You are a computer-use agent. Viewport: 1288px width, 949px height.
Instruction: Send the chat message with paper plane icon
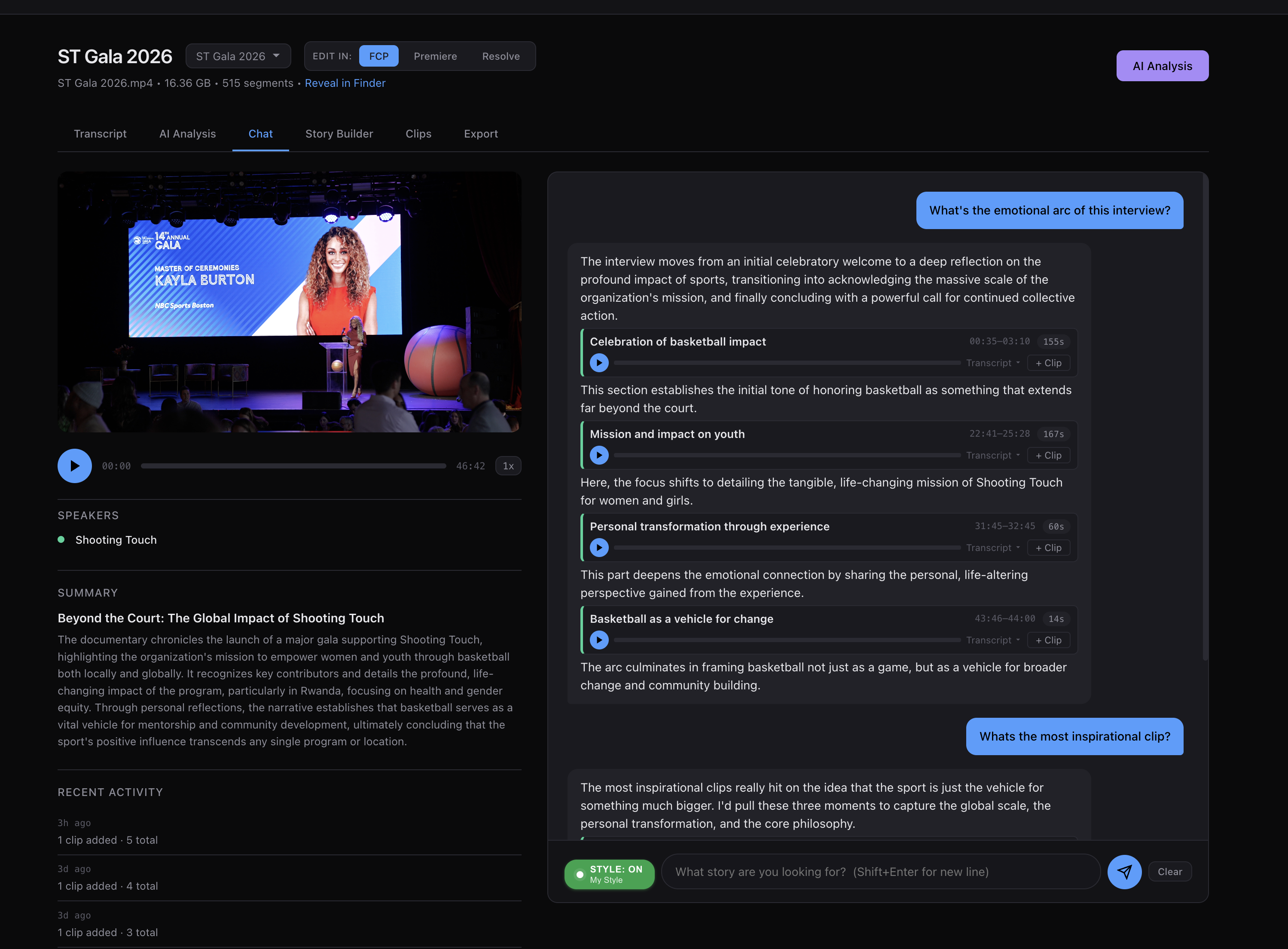coord(1124,872)
